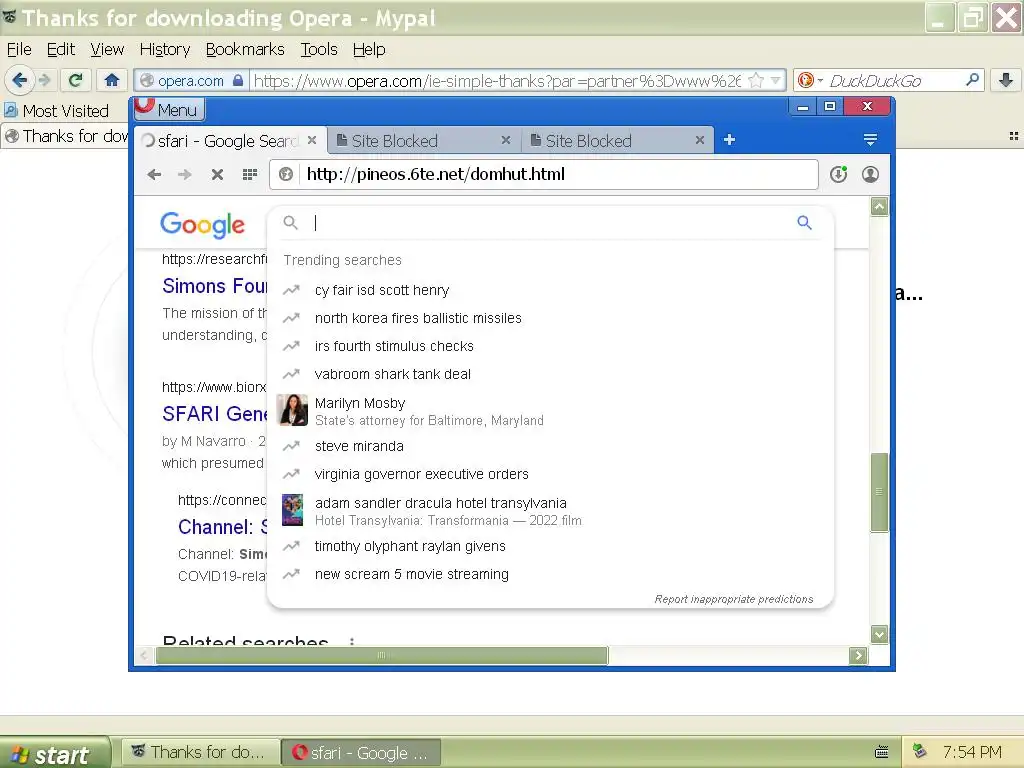Open the Bookmarks menu

(245, 50)
